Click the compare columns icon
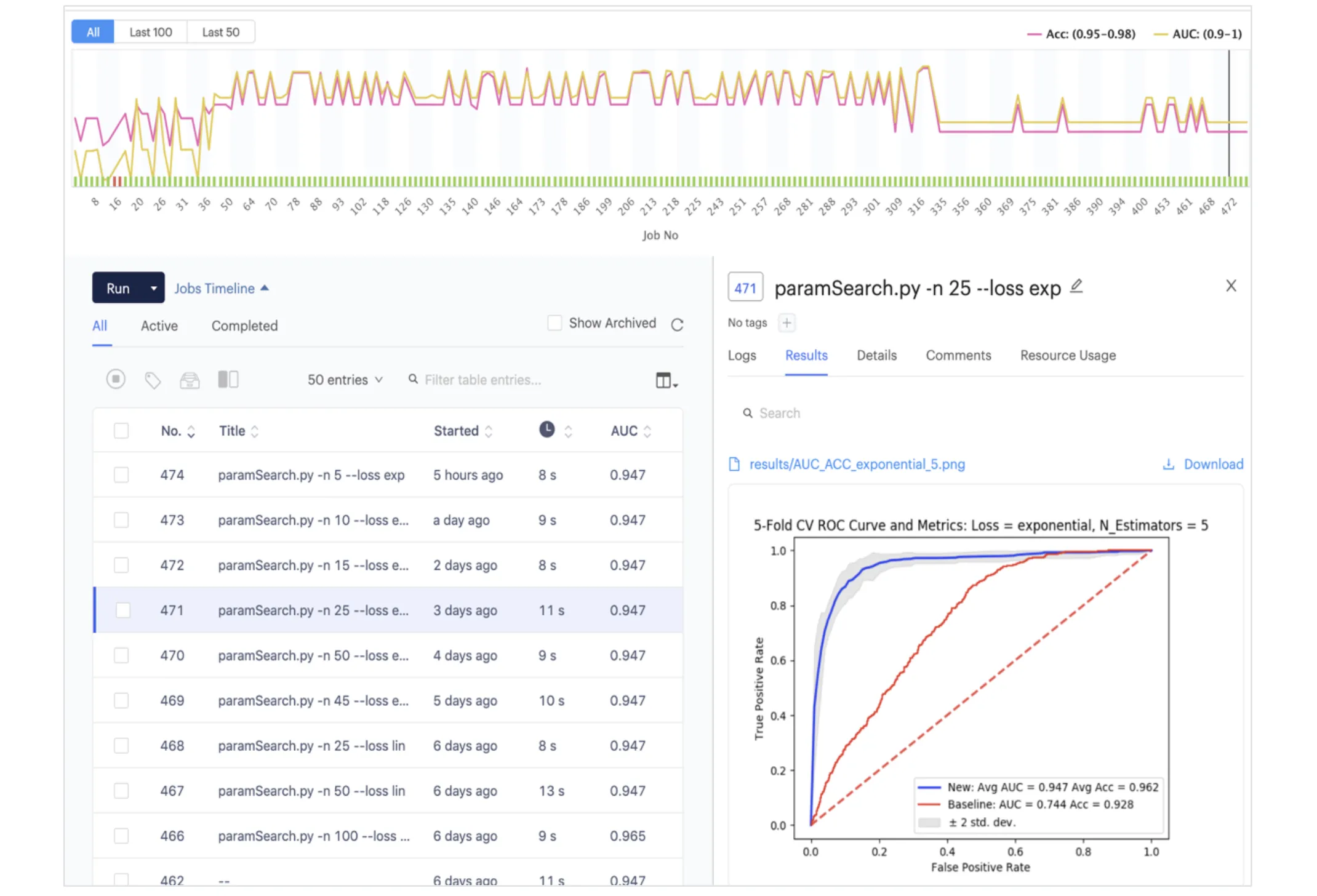Image resolution: width=1317 pixels, height=896 pixels. (228, 379)
